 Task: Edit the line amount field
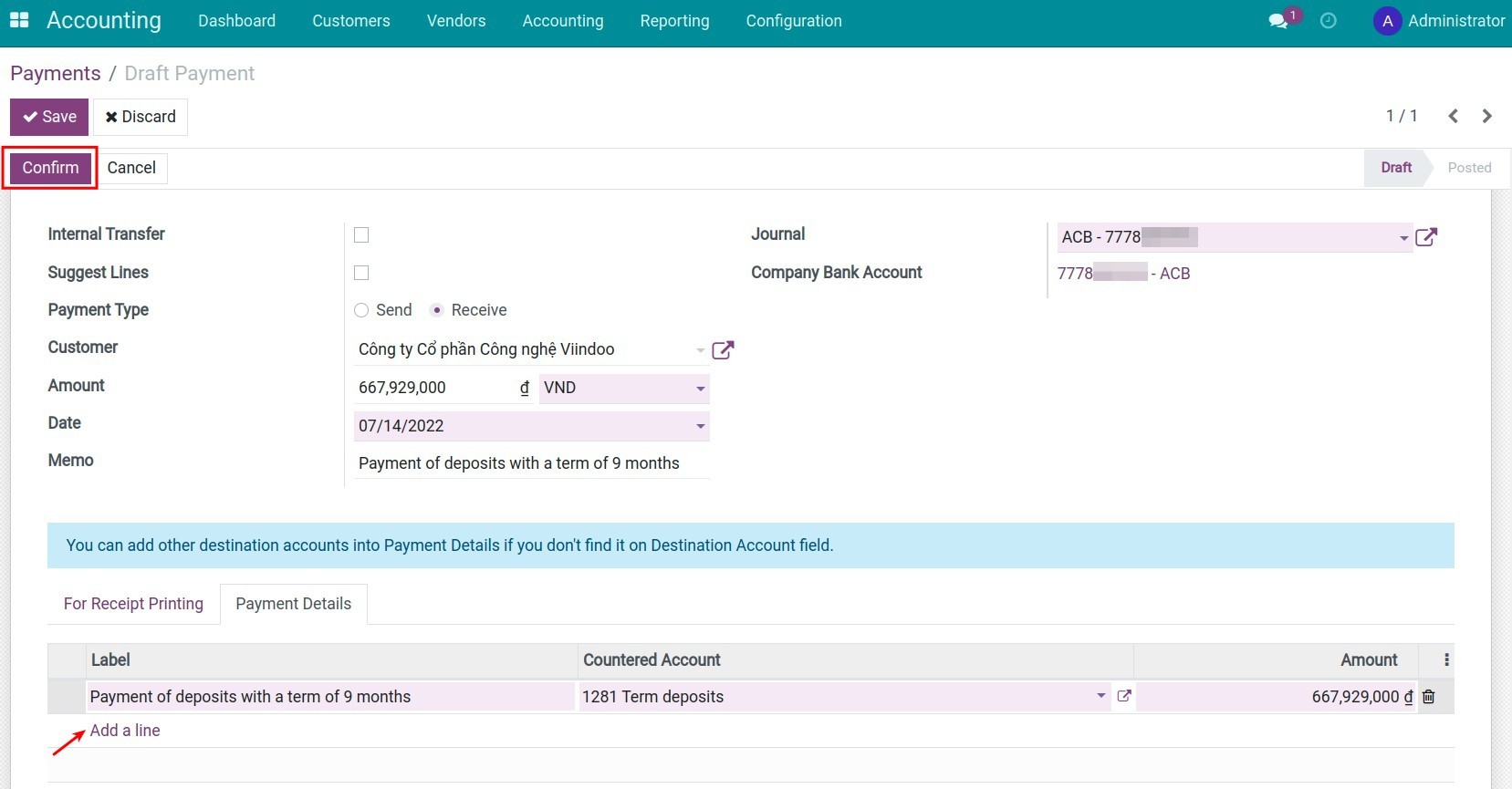pyautogui.click(x=1276, y=697)
